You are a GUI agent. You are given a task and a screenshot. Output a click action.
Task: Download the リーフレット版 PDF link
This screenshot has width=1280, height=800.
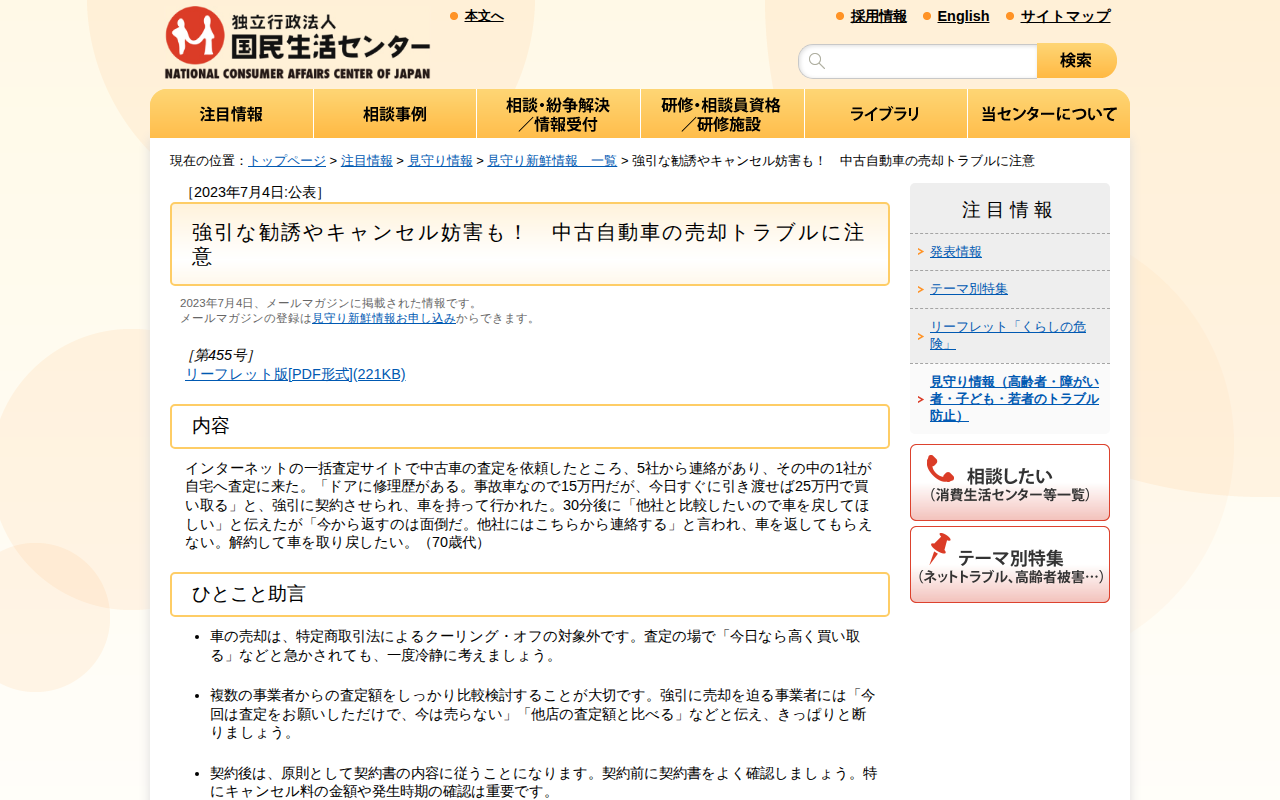(295, 374)
